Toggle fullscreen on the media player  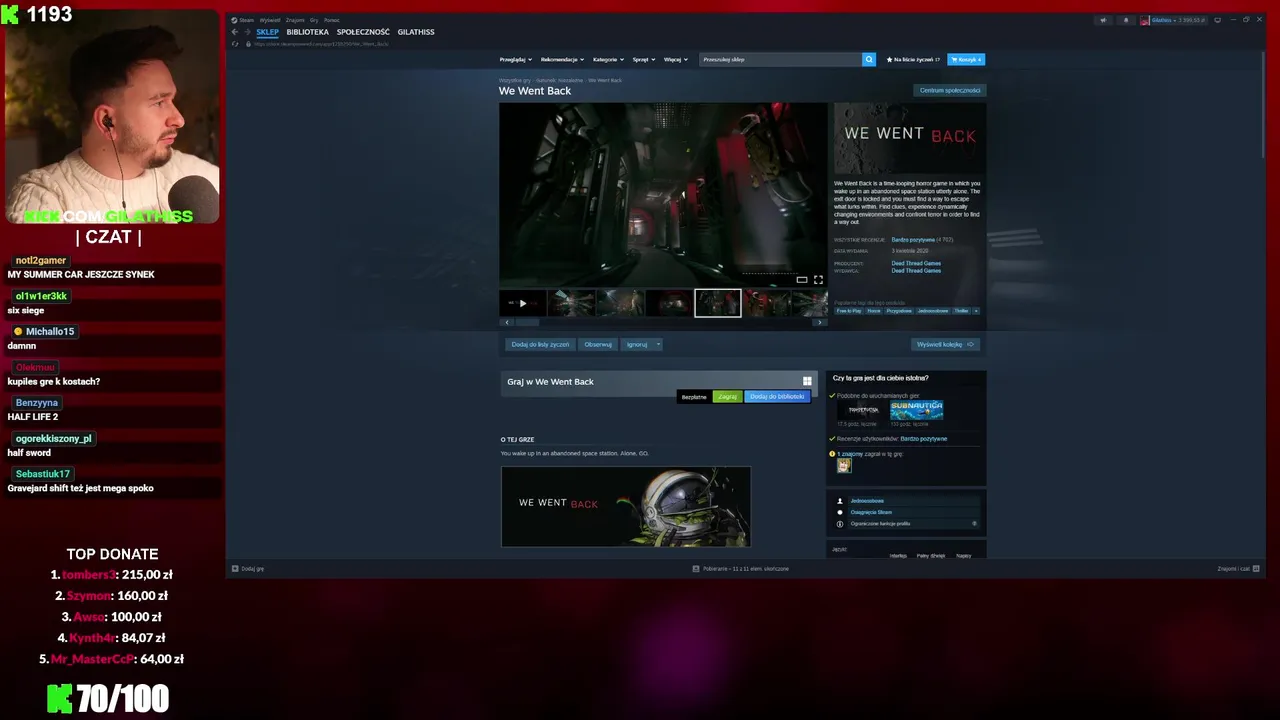click(x=818, y=280)
